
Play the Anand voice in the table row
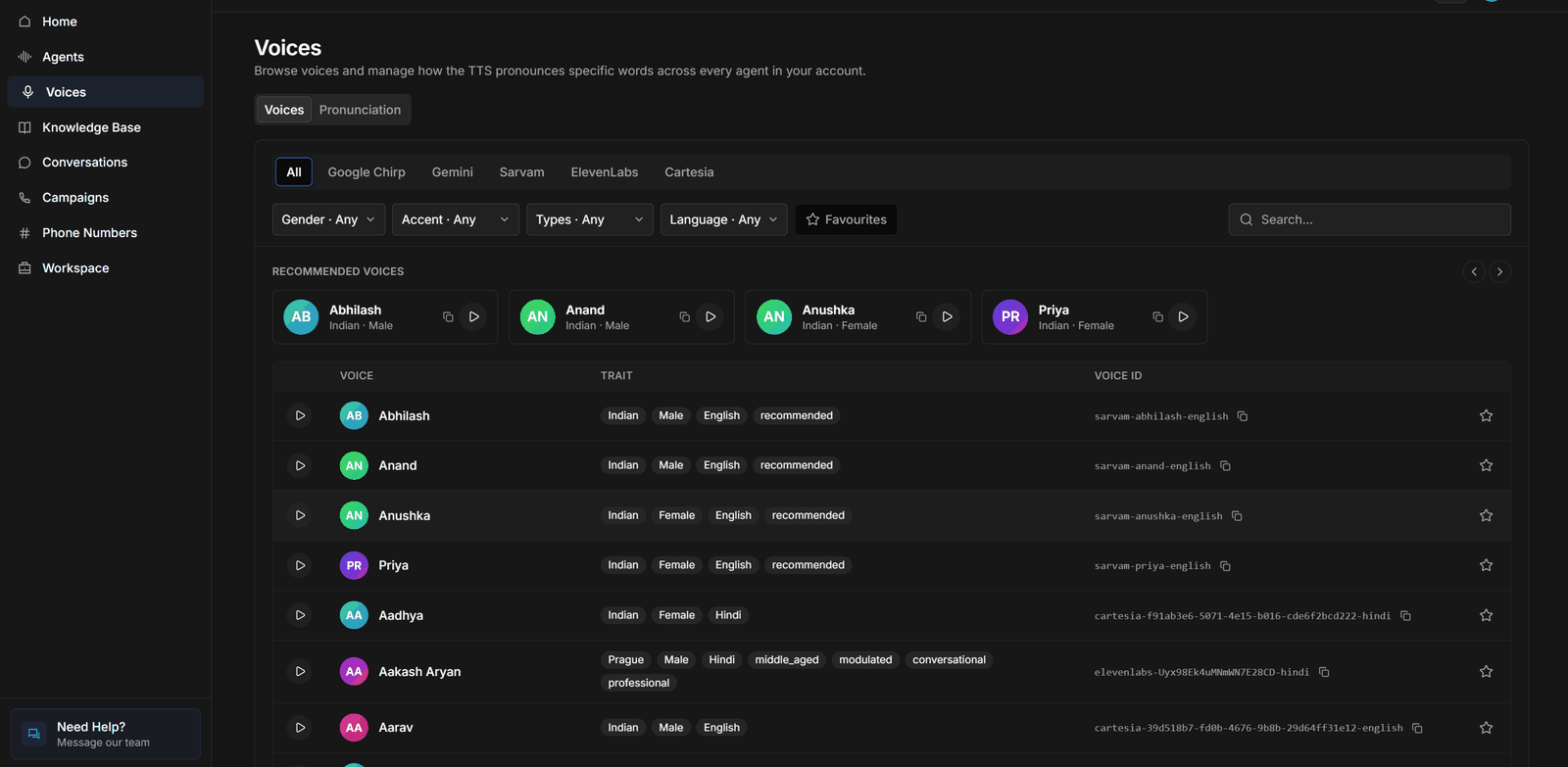[x=300, y=465]
